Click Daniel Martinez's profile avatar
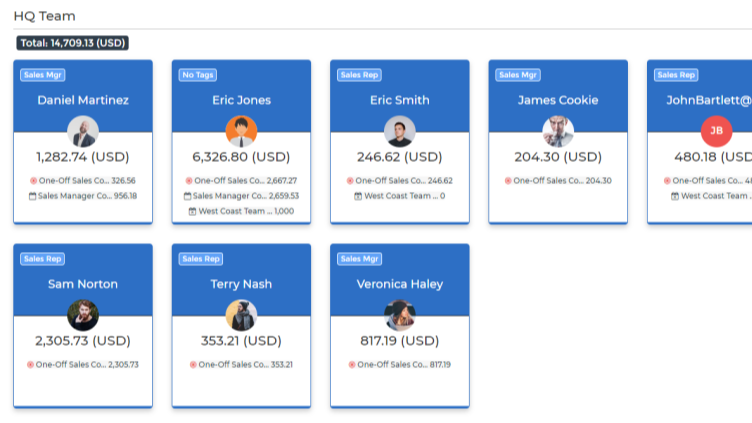The width and height of the screenshot is (752, 423). point(83,131)
